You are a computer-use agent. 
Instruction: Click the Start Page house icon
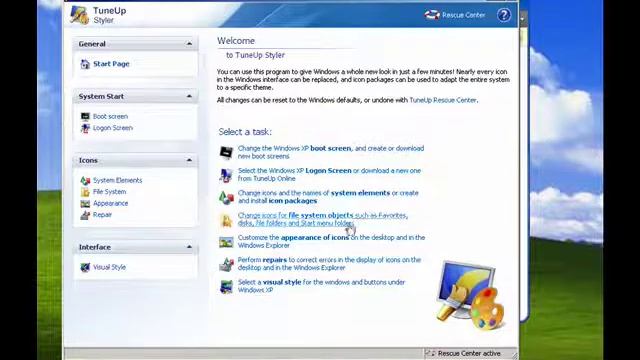coord(85,64)
